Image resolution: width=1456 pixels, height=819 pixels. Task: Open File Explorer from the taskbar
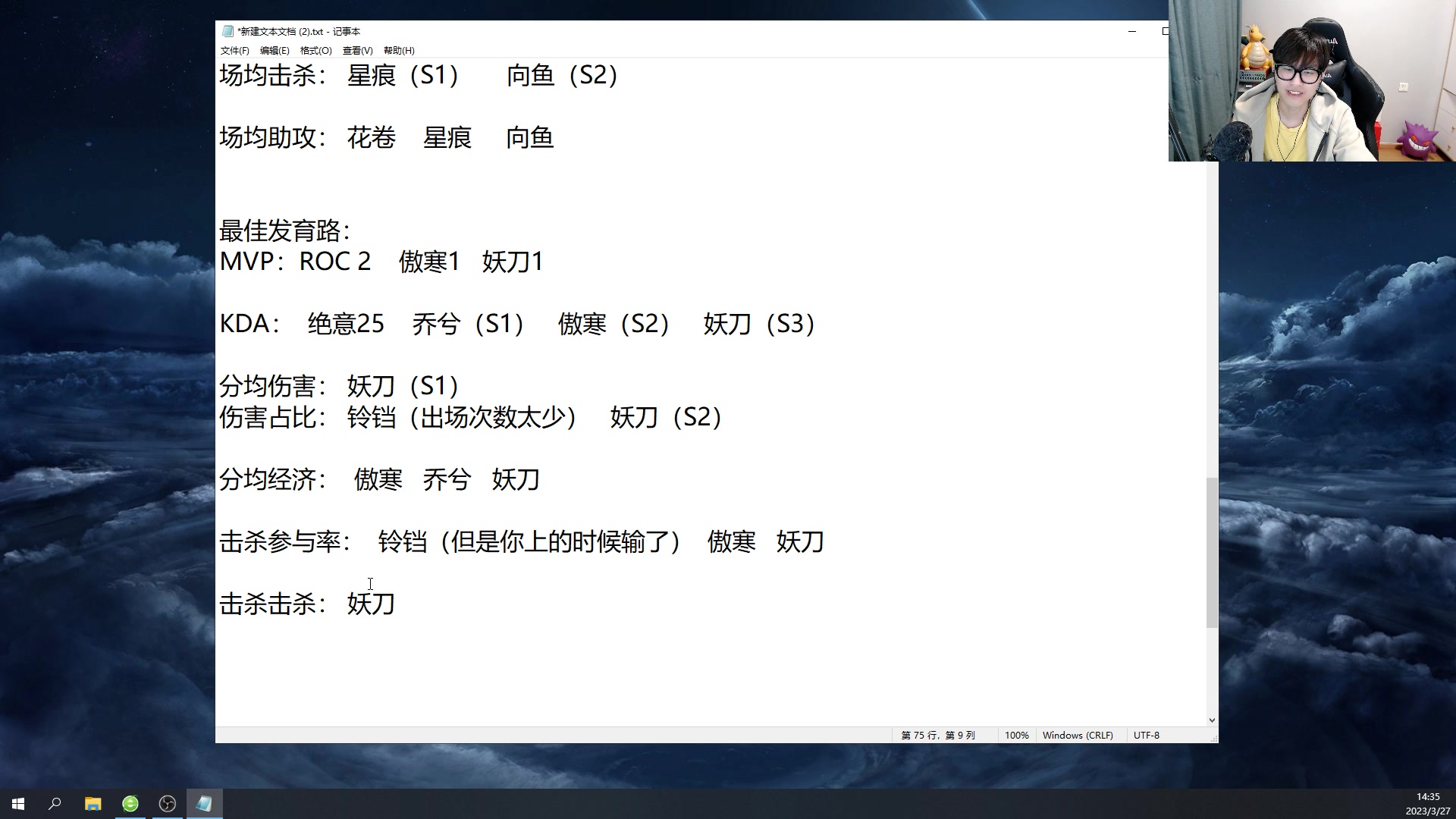point(93,804)
